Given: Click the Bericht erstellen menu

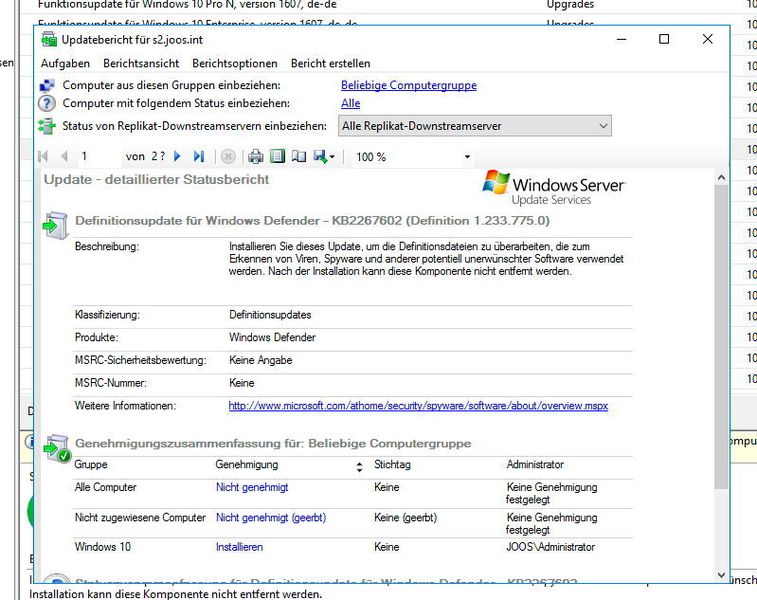Looking at the screenshot, I should tap(330, 63).
